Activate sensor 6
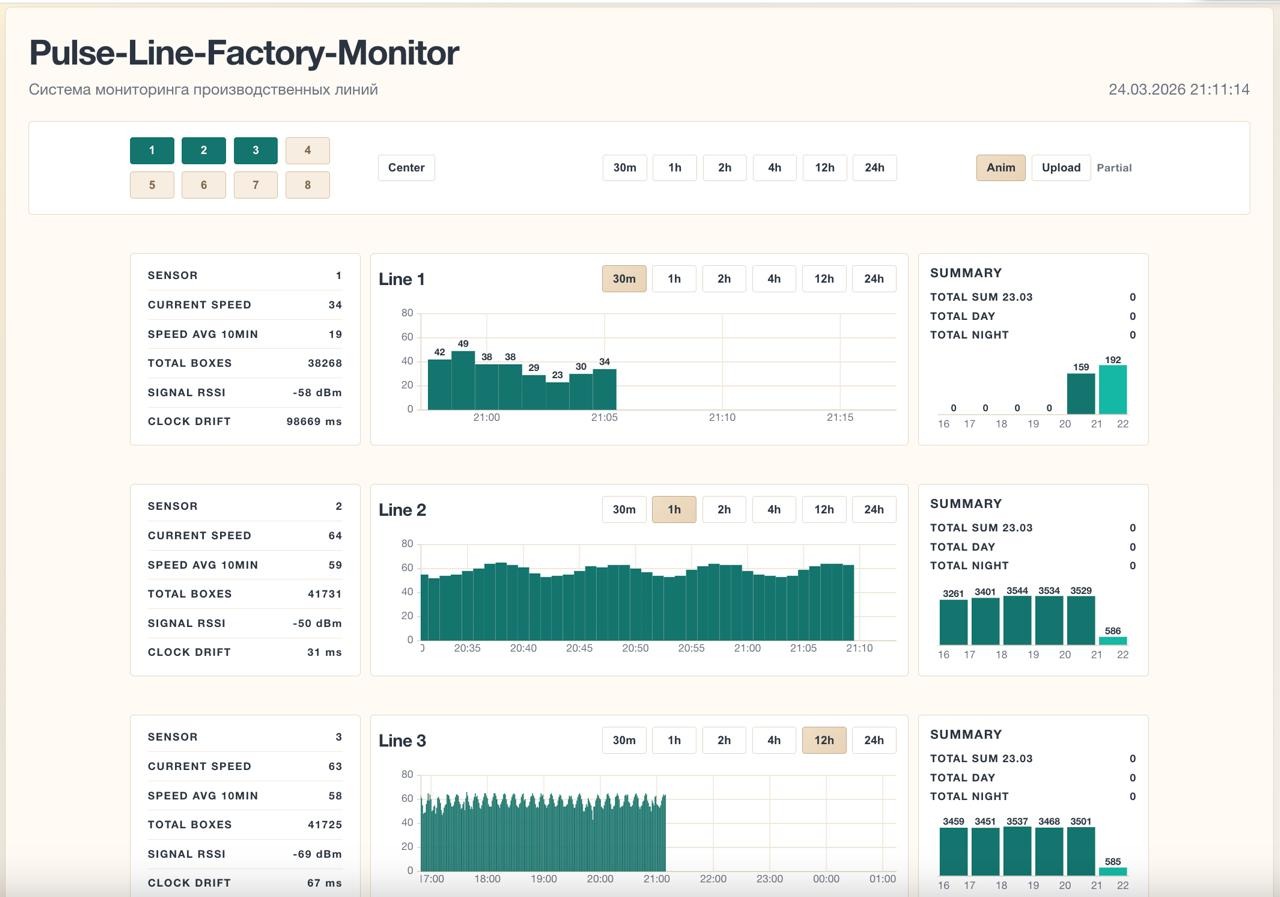This screenshot has height=897, width=1280. pos(204,185)
